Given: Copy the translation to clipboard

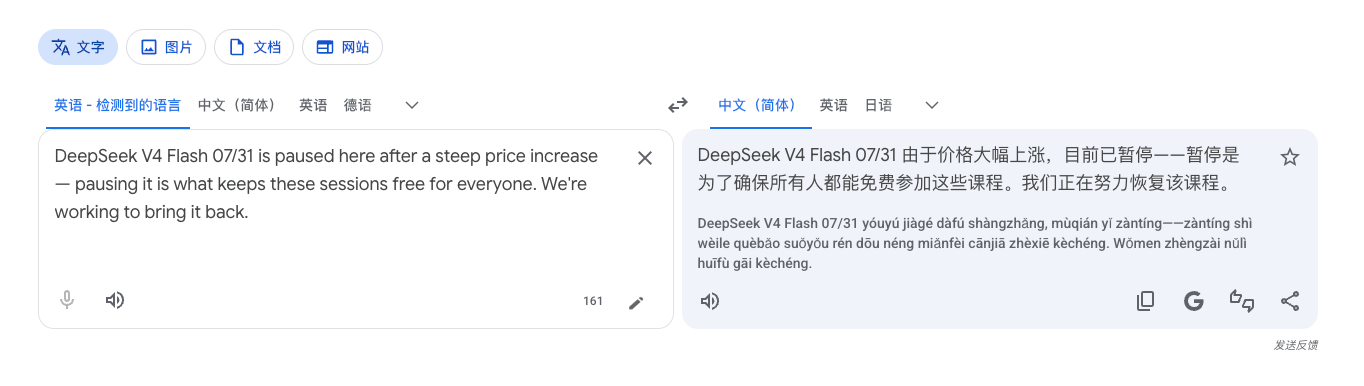Looking at the screenshot, I should 1146,301.
